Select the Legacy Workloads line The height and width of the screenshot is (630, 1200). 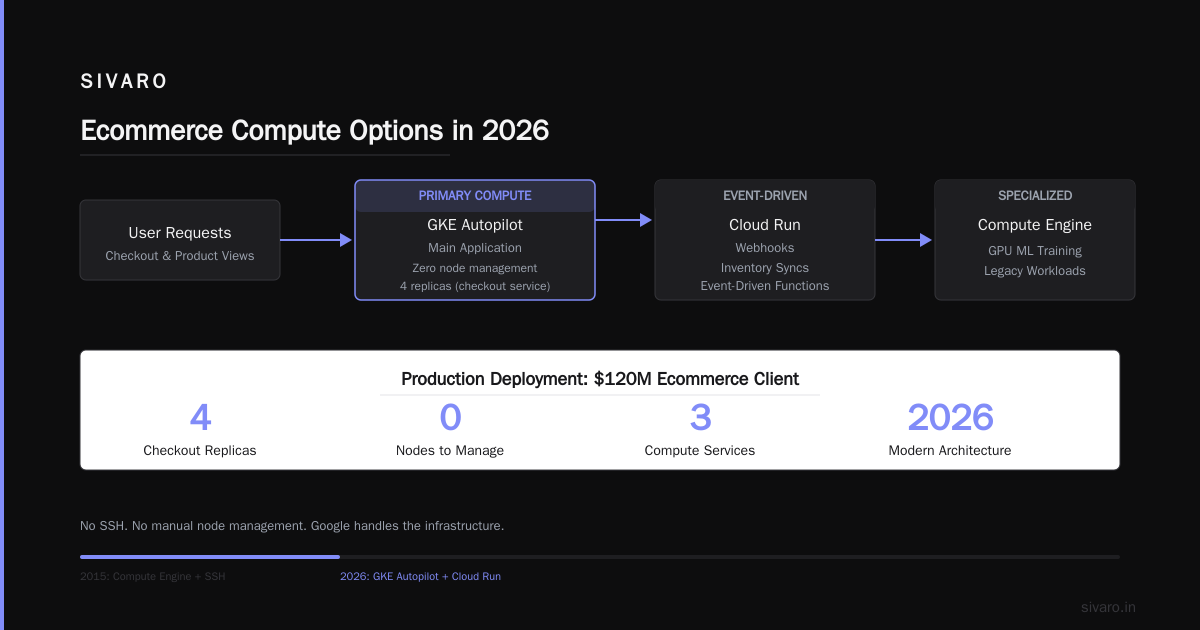point(1035,271)
